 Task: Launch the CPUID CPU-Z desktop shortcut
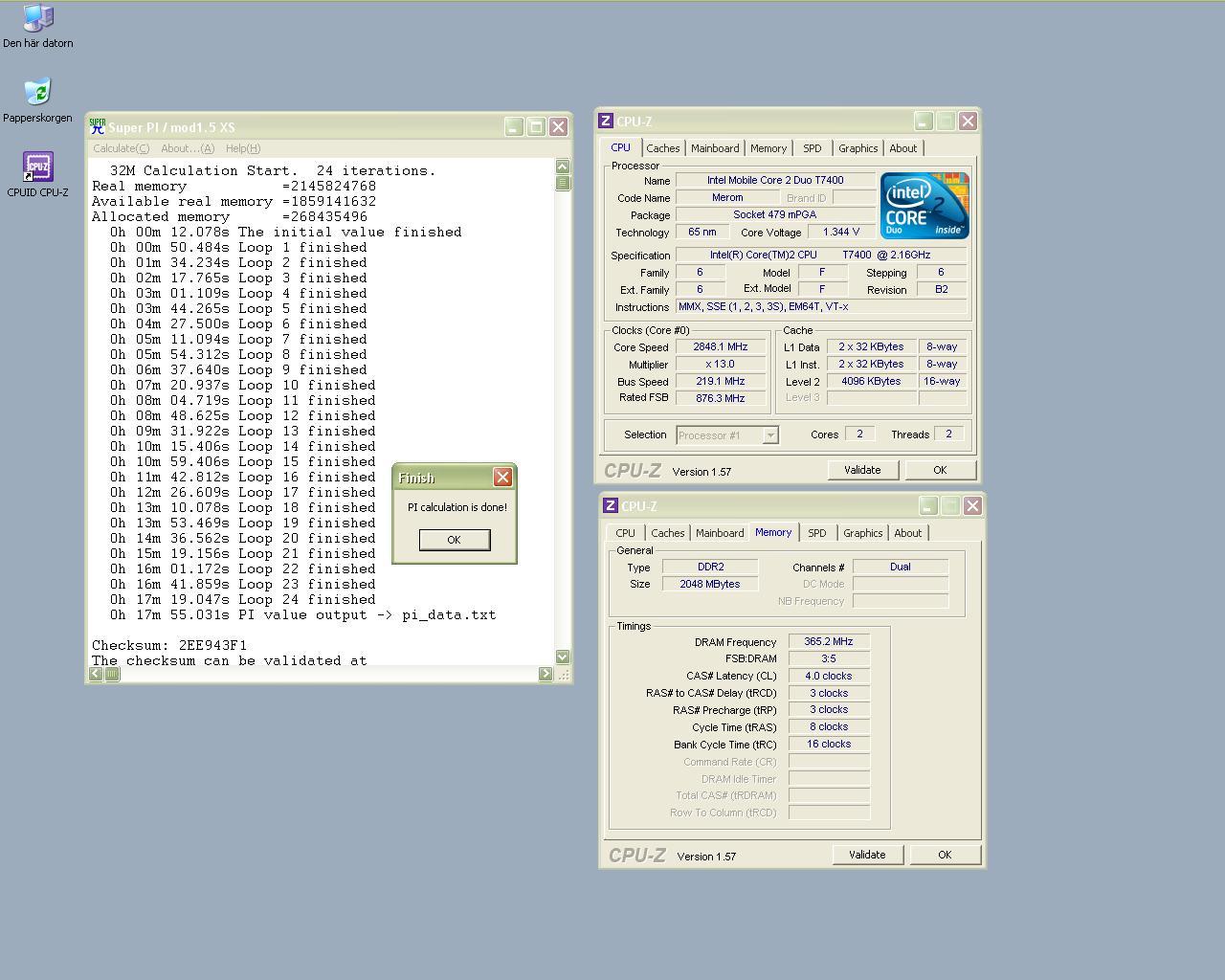(x=37, y=175)
